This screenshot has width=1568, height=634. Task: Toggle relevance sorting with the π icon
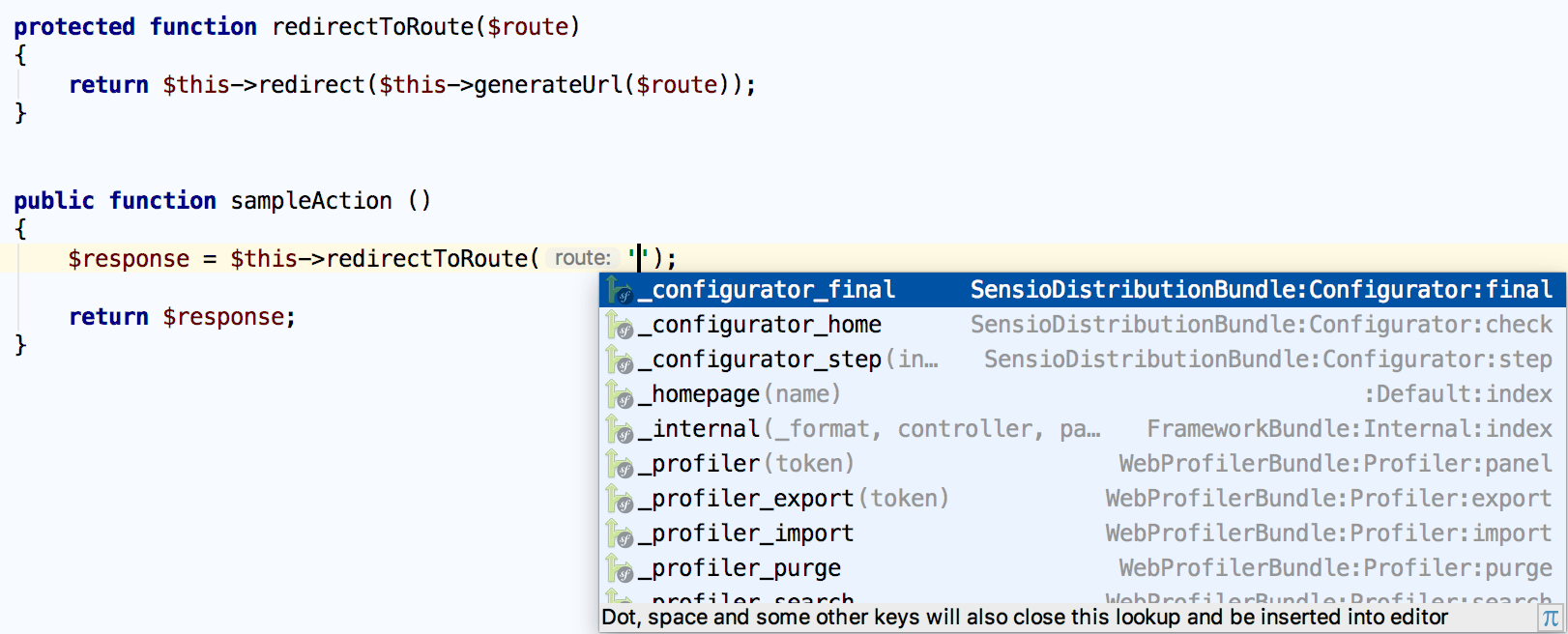click(x=1551, y=617)
